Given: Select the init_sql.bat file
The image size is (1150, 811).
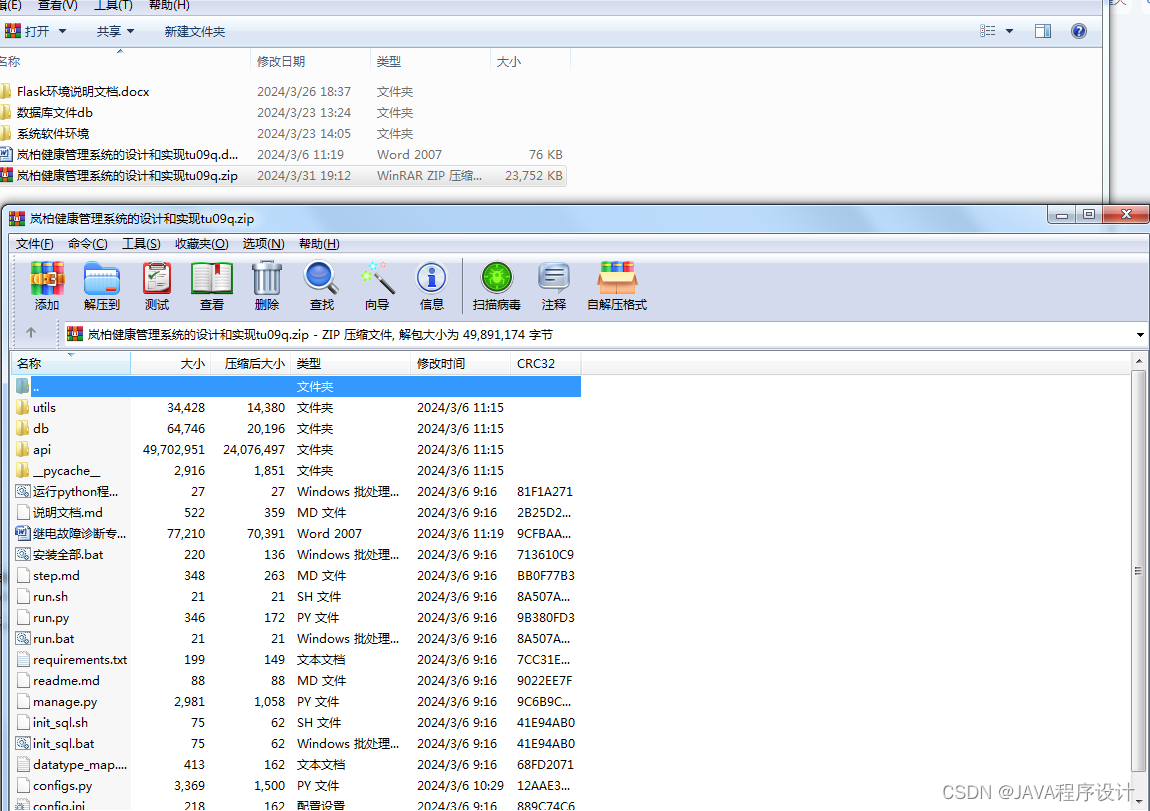Looking at the screenshot, I should [56, 744].
